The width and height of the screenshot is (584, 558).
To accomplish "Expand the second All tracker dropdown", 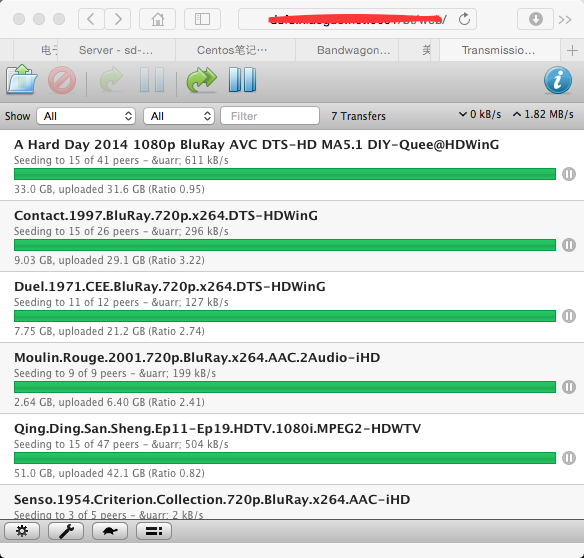I will (179, 116).
